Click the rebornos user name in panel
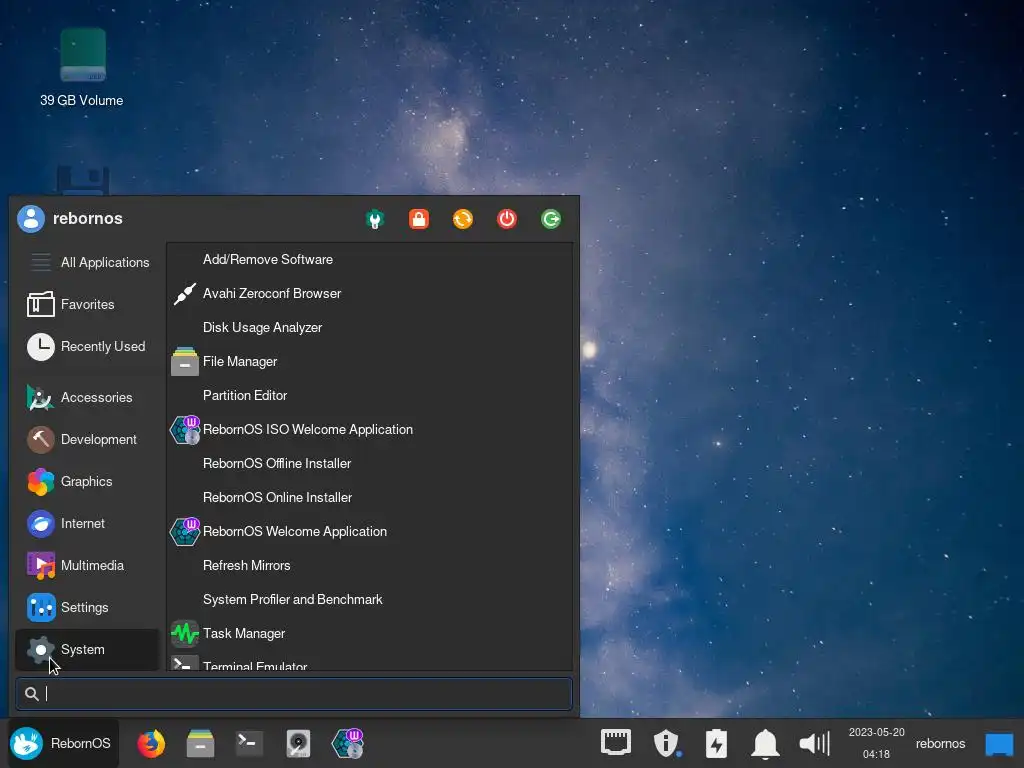 940,744
